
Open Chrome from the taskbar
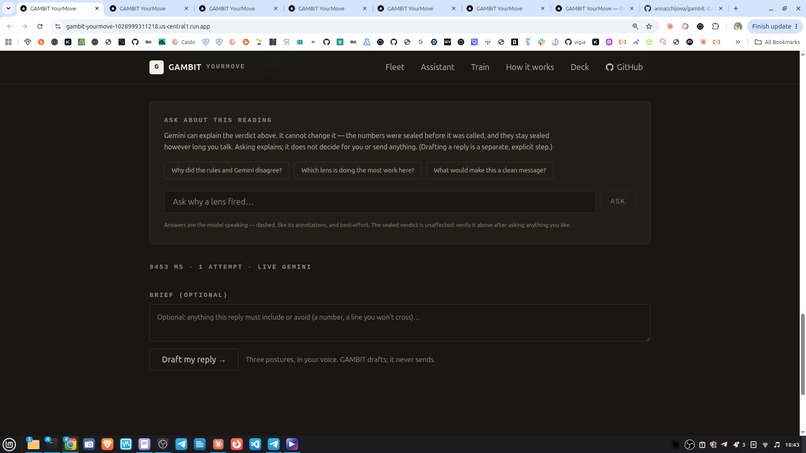point(70,444)
